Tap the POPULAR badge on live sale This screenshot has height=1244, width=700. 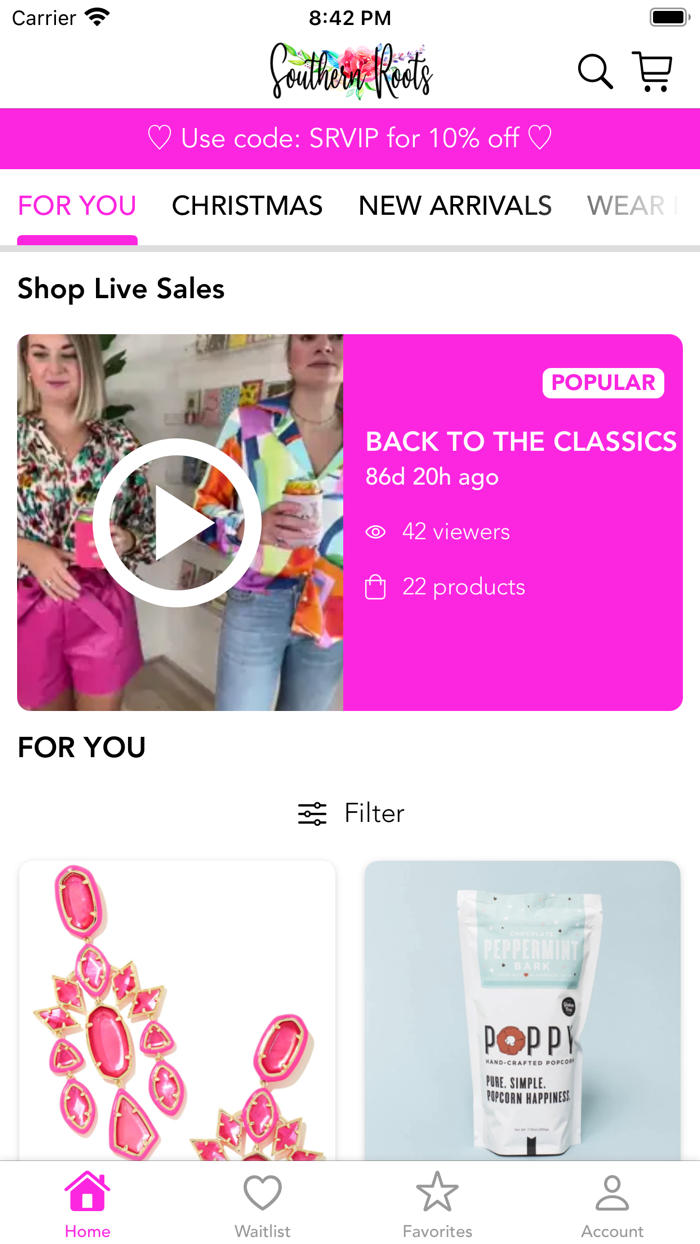pyautogui.click(x=603, y=383)
